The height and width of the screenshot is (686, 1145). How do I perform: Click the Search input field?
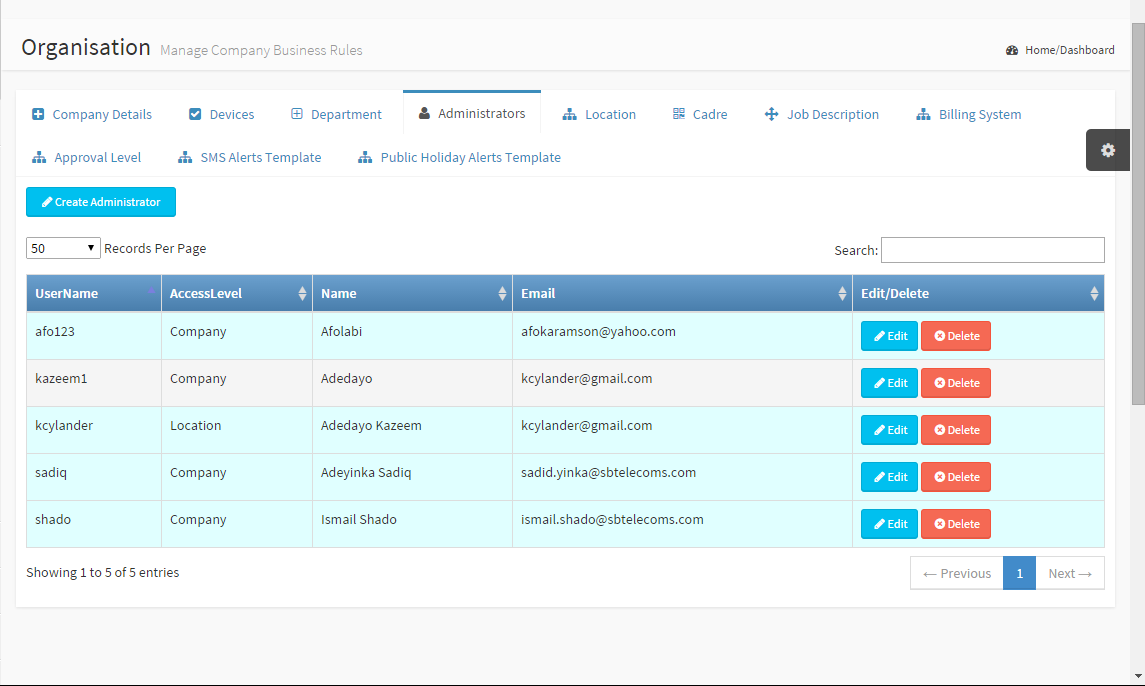pyautogui.click(x=992, y=250)
